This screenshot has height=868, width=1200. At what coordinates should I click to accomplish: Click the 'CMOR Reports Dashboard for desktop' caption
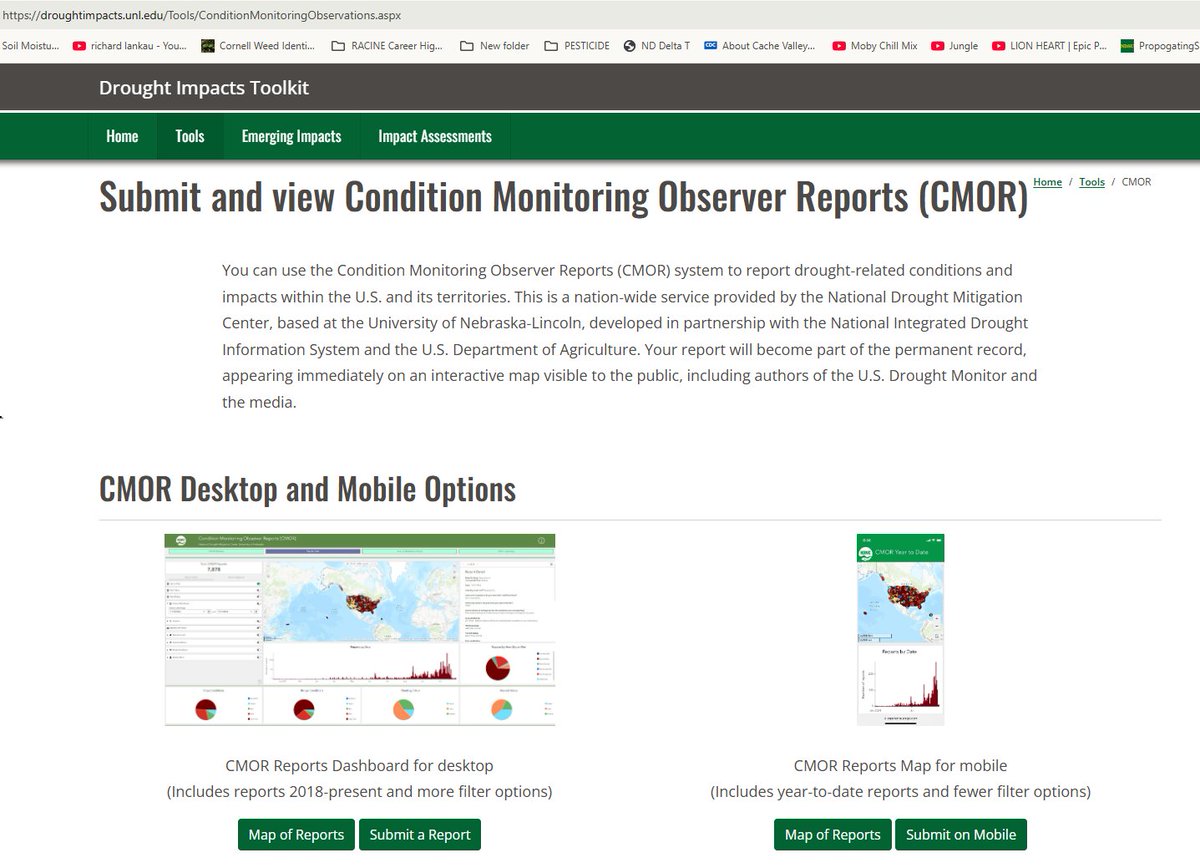click(359, 766)
